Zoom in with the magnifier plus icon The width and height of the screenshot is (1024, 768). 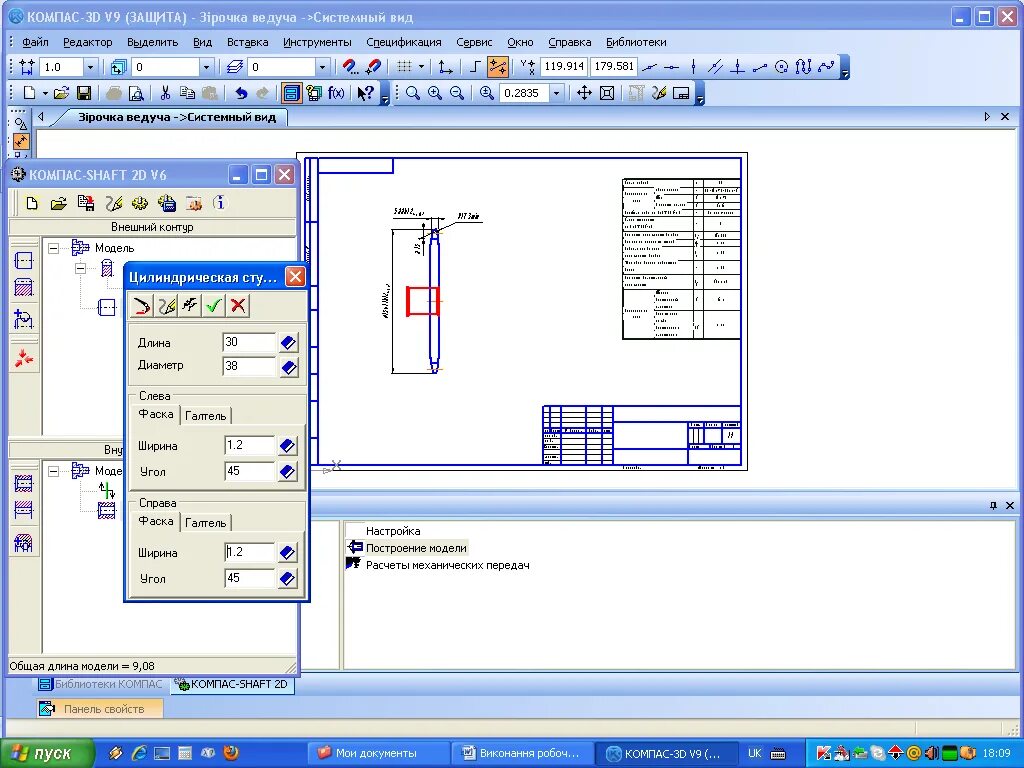coord(435,93)
